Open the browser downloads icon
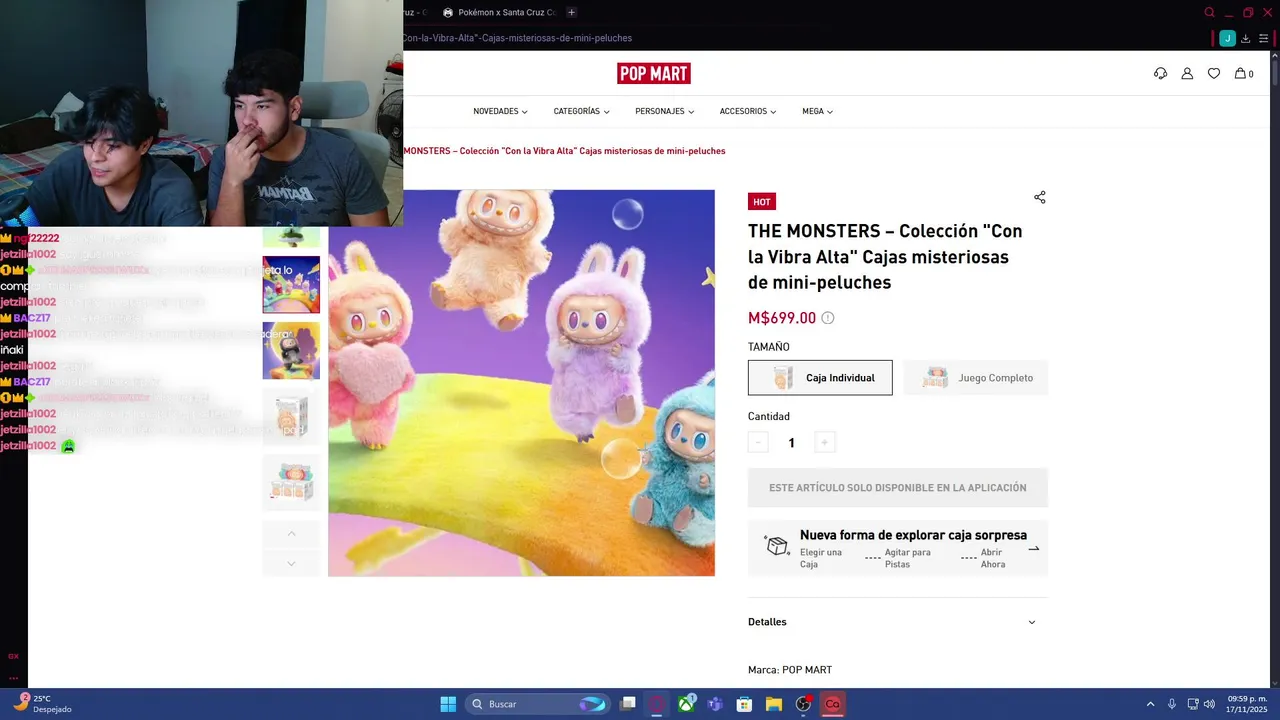1280x720 pixels. pyautogui.click(x=1245, y=38)
